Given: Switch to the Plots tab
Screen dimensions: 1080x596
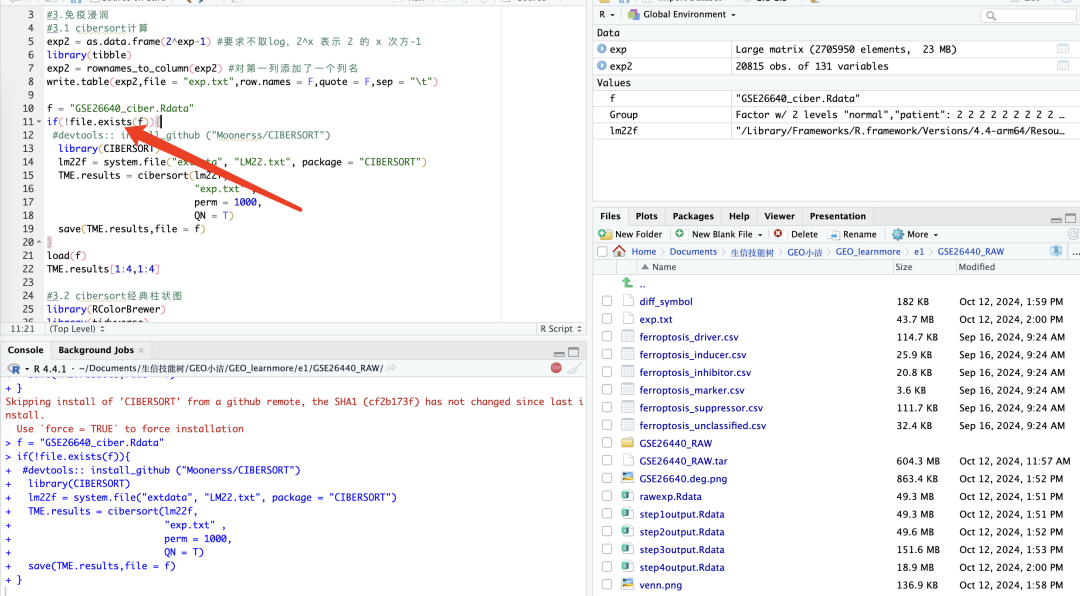Looking at the screenshot, I should click(x=646, y=216).
